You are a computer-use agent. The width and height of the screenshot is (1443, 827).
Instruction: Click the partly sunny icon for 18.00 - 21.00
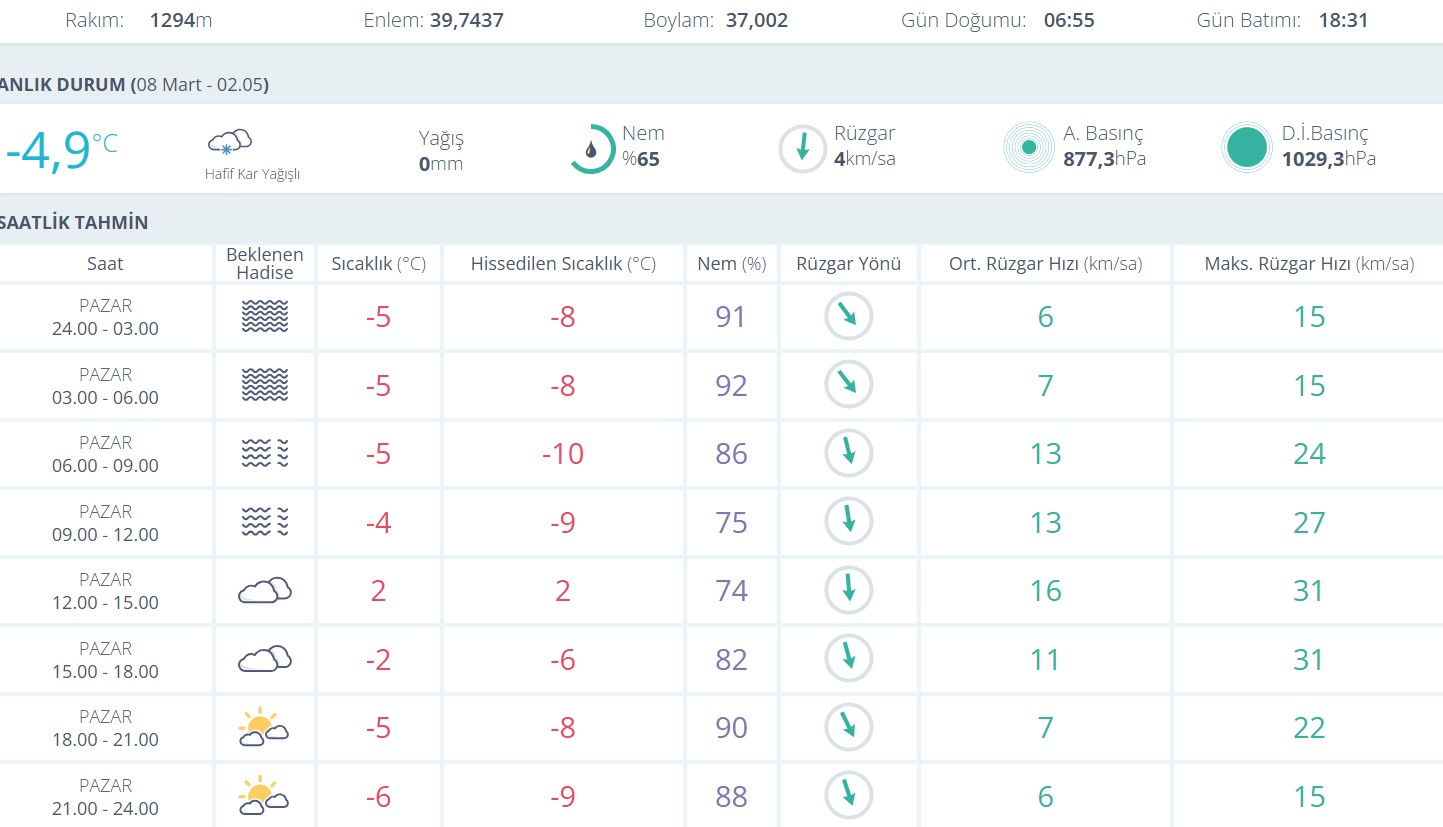pyautogui.click(x=264, y=727)
